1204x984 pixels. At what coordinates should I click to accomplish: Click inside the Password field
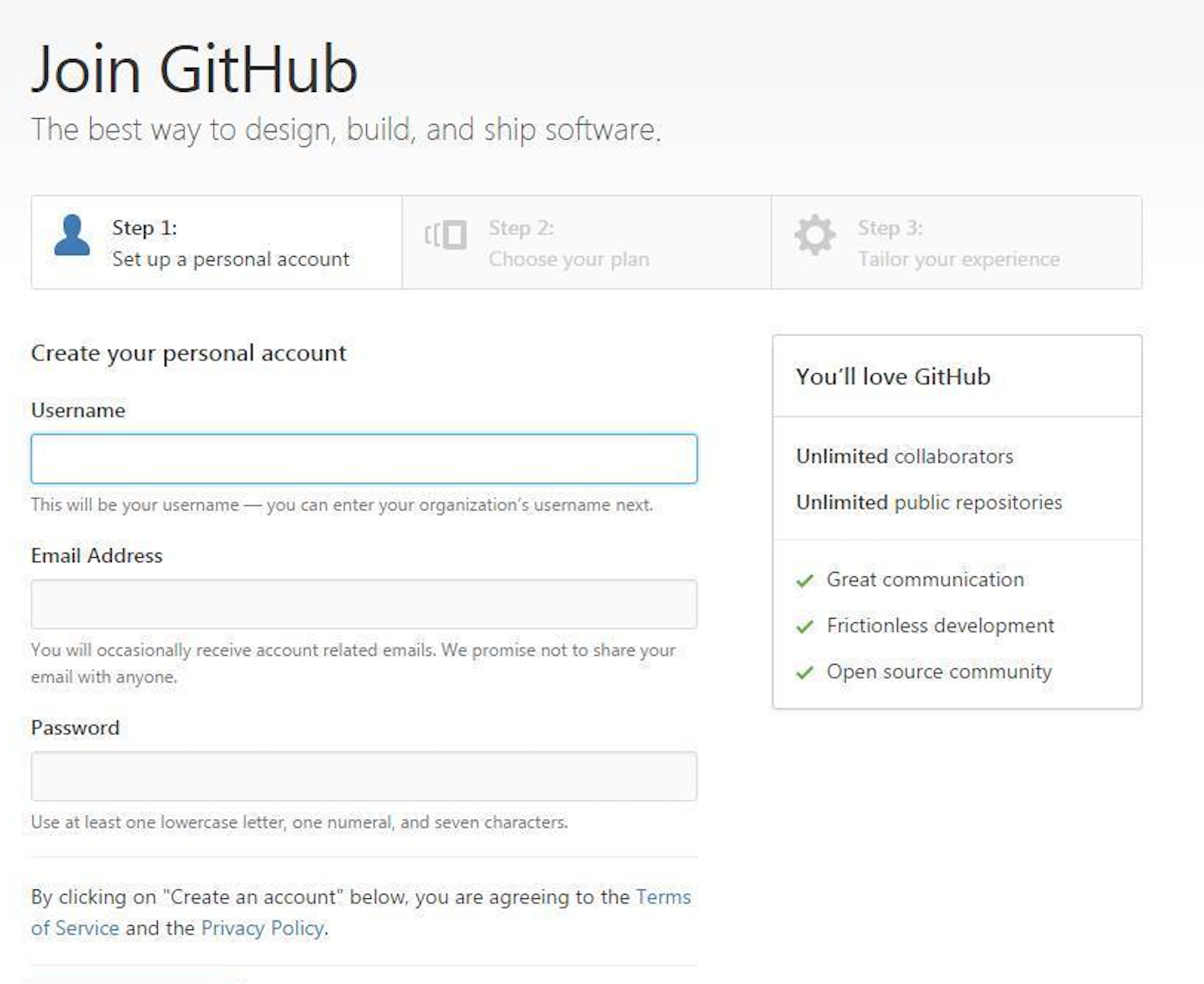364,776
